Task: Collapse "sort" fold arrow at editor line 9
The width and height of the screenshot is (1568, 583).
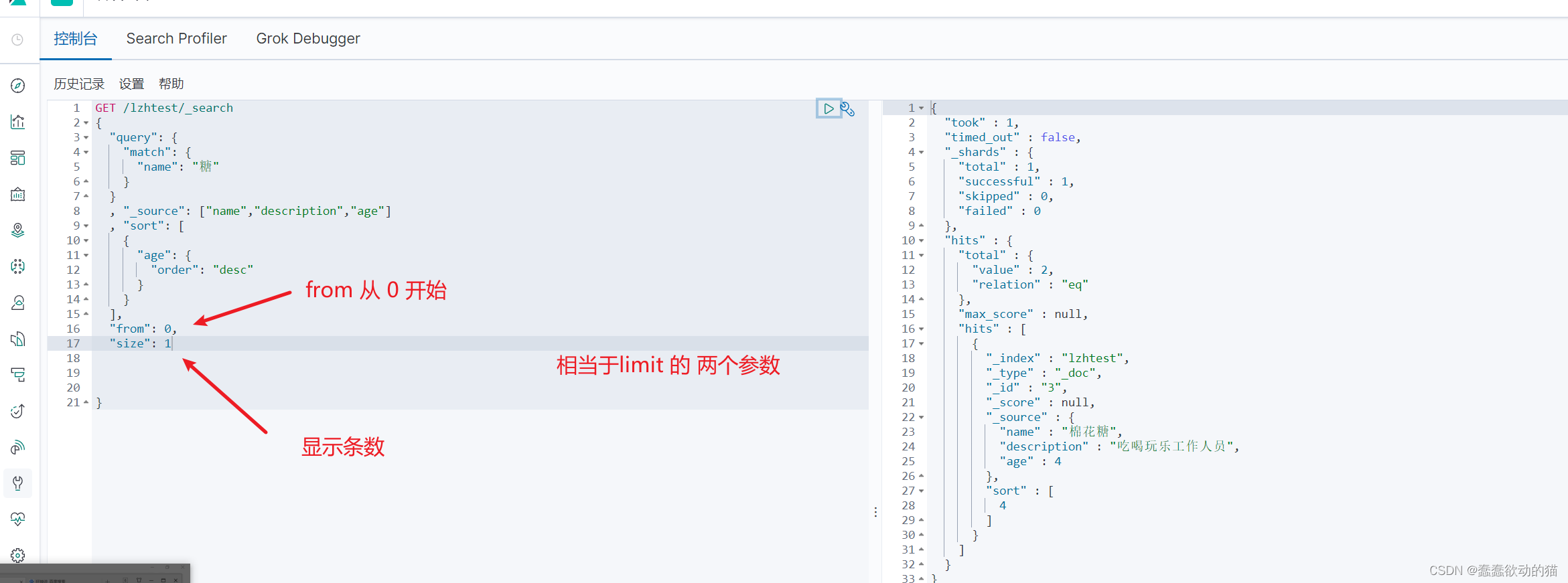Action: point(86,226)
